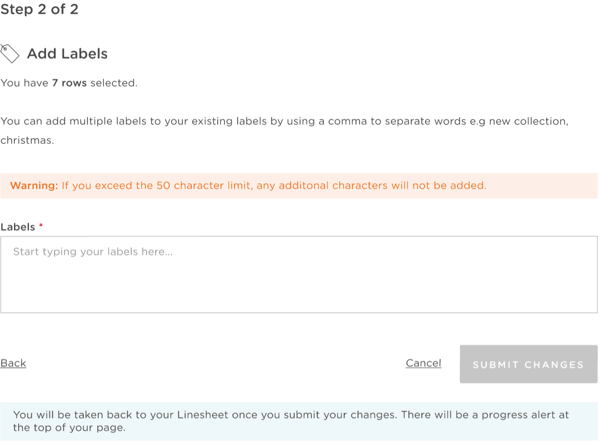Click the Labels field label
Image resolution: width=600 pixels, height=442 pixels.
[x=18, y=227]
